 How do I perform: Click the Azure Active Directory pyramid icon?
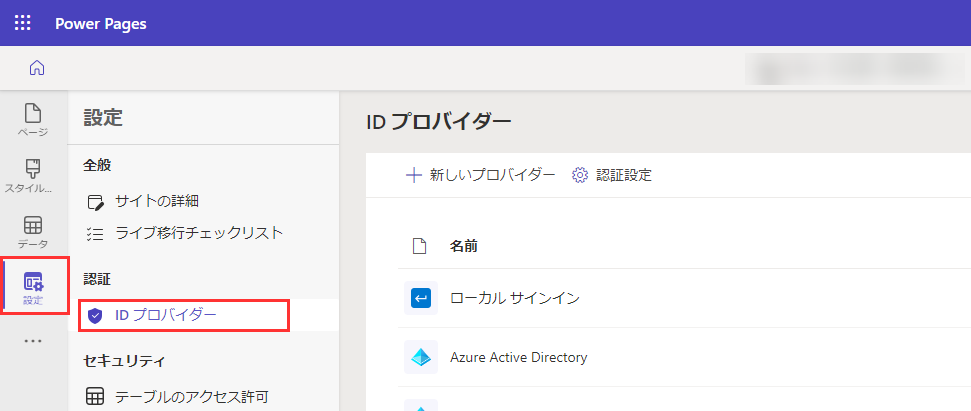point(421,357)
